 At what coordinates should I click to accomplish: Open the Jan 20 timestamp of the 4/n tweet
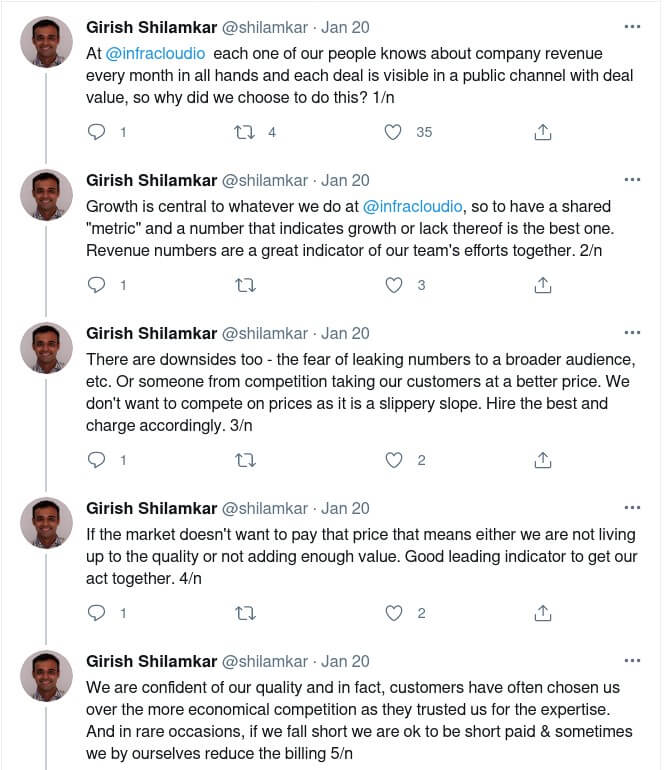pos(345,508)
